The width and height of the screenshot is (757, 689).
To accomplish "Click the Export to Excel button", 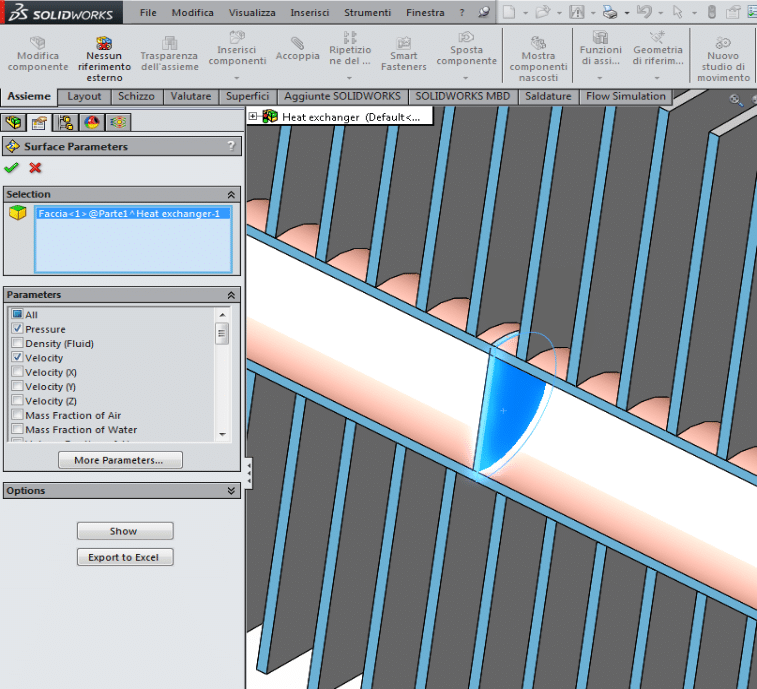I will [x=124, y=557].
